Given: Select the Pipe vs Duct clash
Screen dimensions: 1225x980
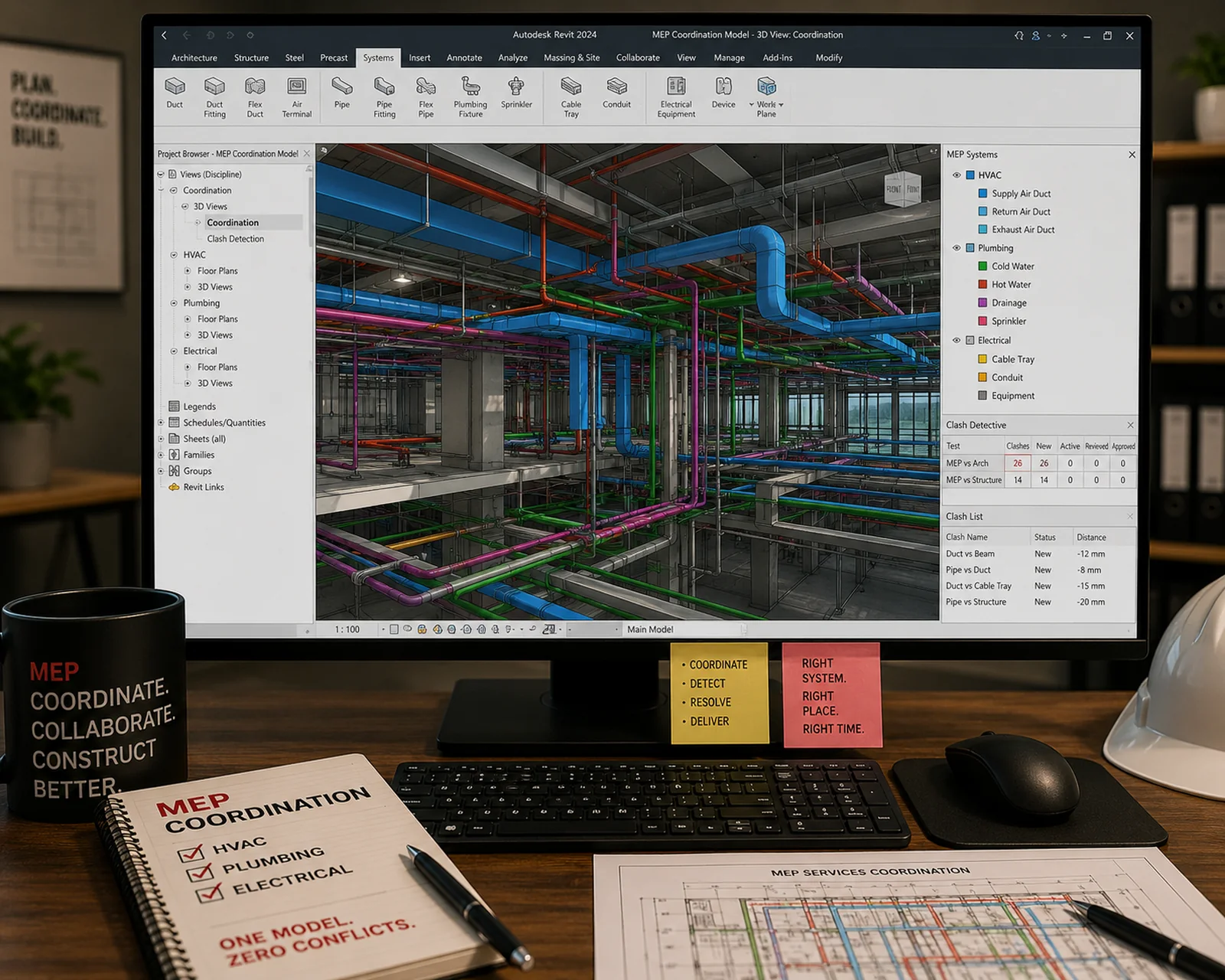Looking at the screenshot, I should coord(1038,570).
